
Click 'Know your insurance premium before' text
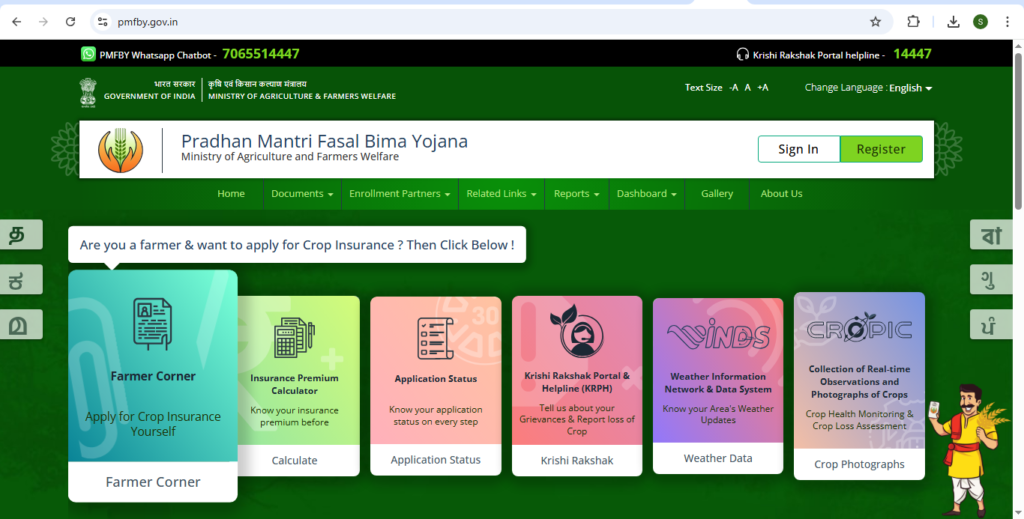(295, 417)
